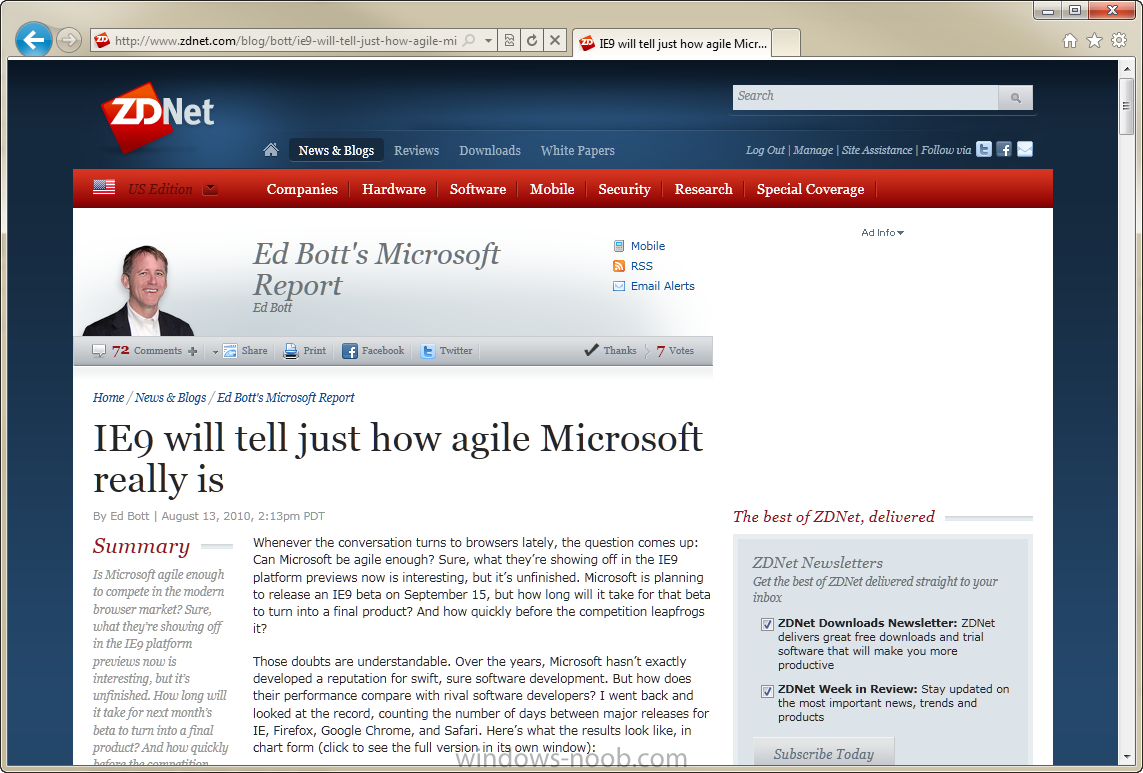Expand the Ad Info dropdown

[x=883, y=233]
